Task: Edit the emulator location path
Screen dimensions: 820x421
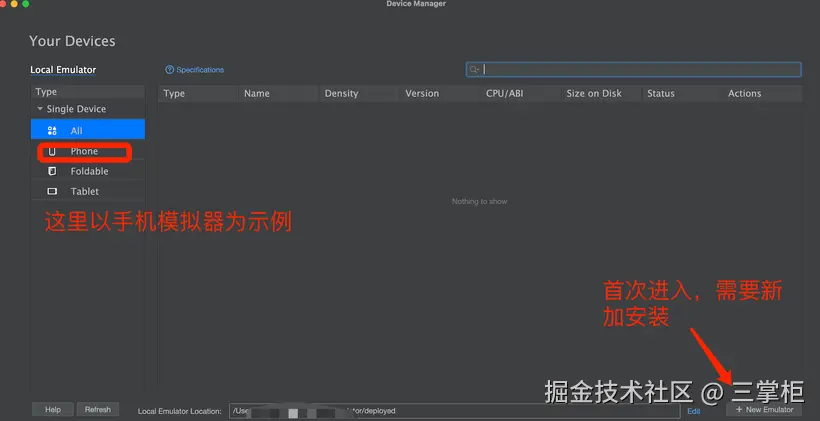Action: 693,412
